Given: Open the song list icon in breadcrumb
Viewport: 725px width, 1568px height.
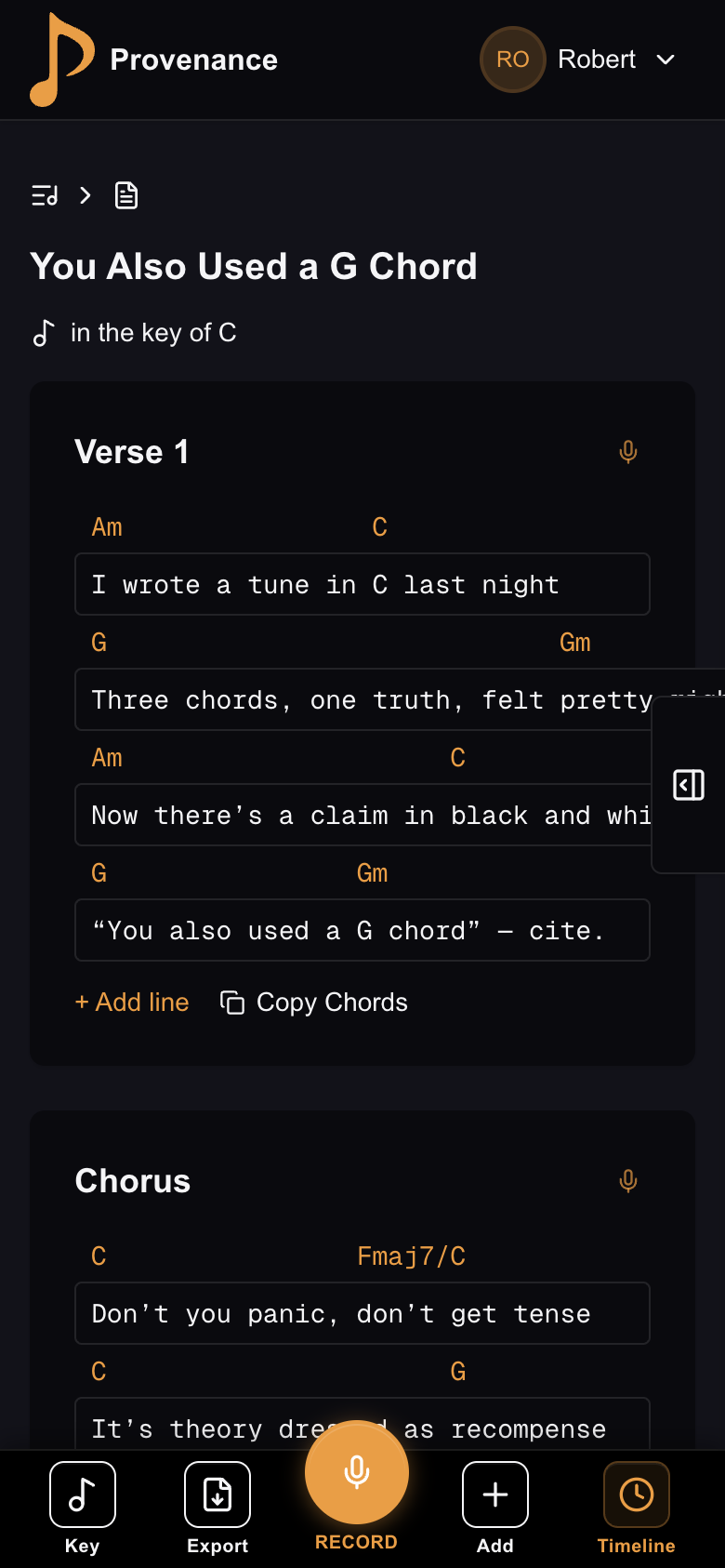Looking at the screenshot, I should pyautogui.click(x=44, y=195).
